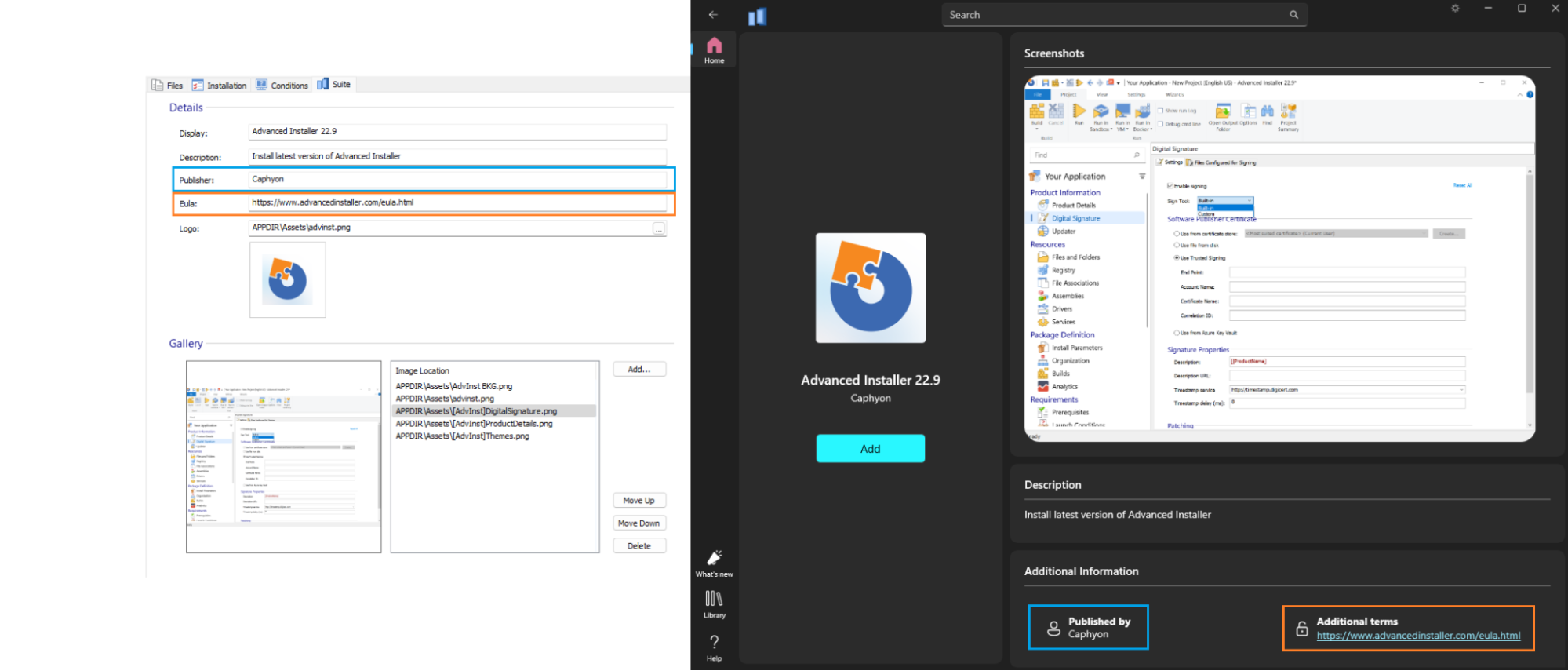
Task: Open settings via the gear icon in the title bar
Action: (1455, 9)
